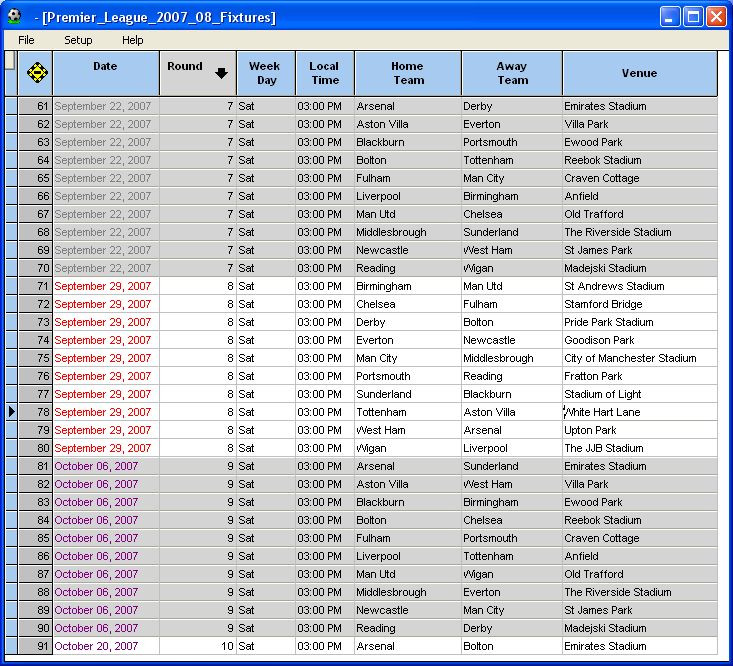Viewport: 733px width, 666px height.
Task: Click venue 'Emirates Stadium' in row 61
Action: pyautogui.click(x=640, y=106)
